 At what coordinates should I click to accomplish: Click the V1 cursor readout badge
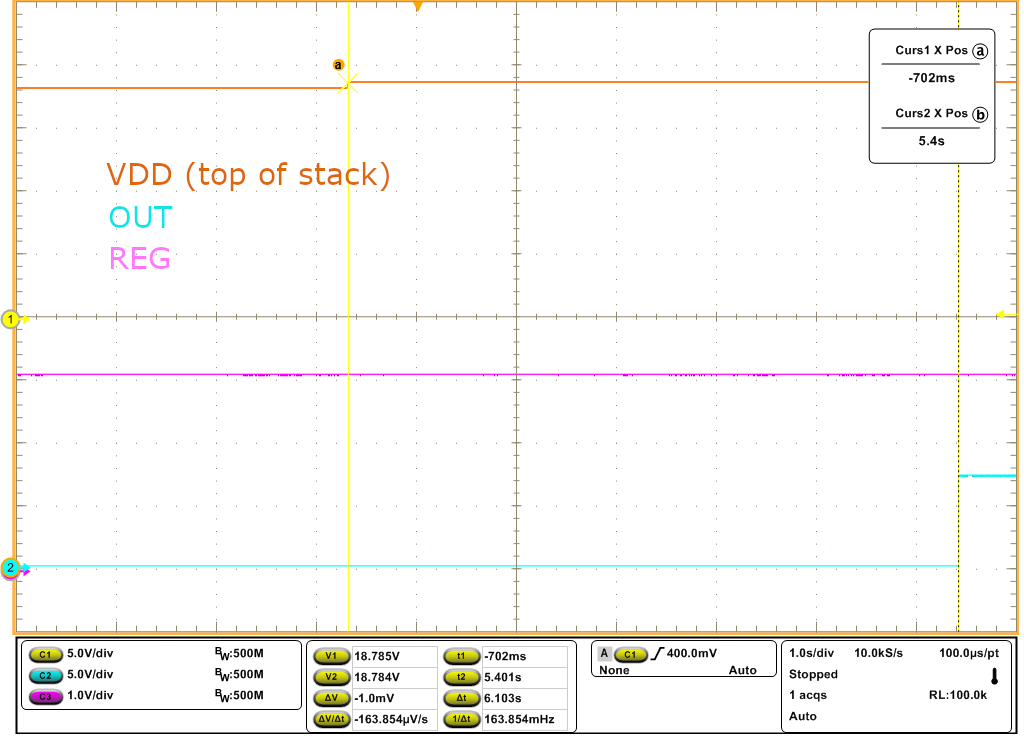(x=330, y=656)
